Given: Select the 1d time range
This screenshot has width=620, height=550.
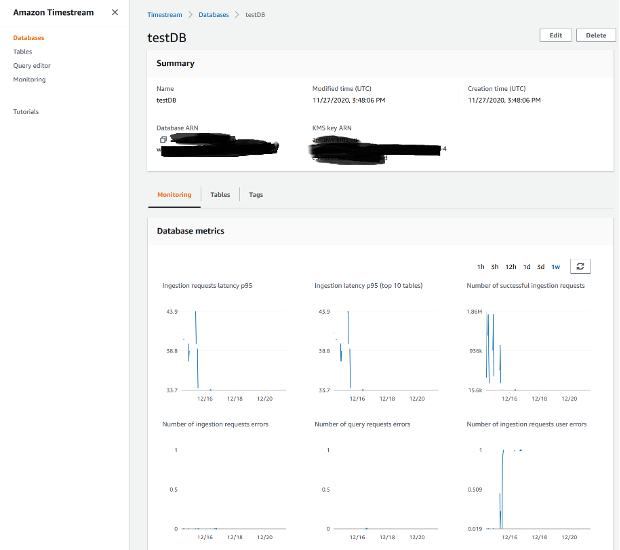Looking at the screenshot, I should click(x=526, y=267).
